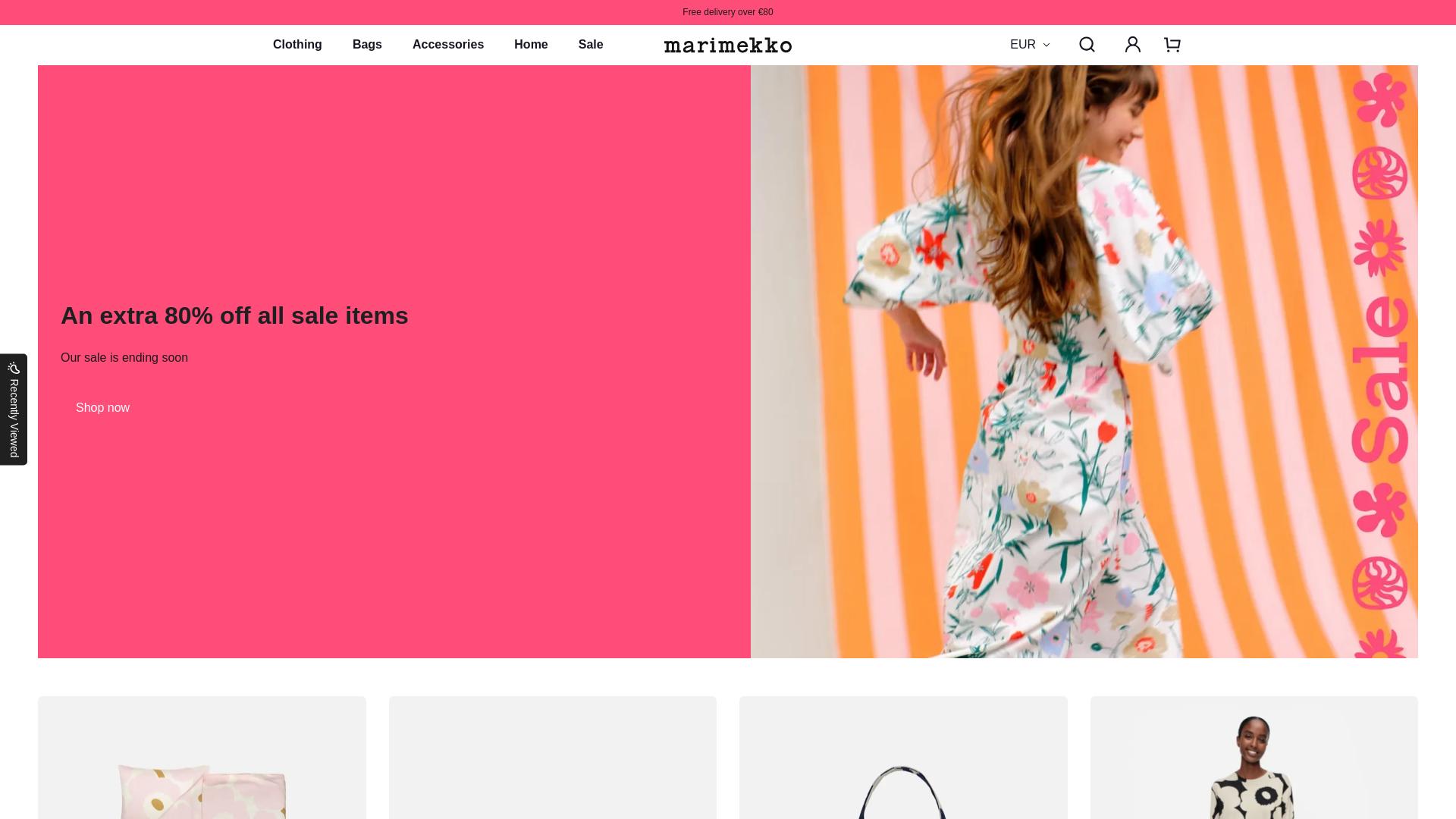Open the Home menu
The width and height of the screenshot is (1456, 819).
click(531, 45)
